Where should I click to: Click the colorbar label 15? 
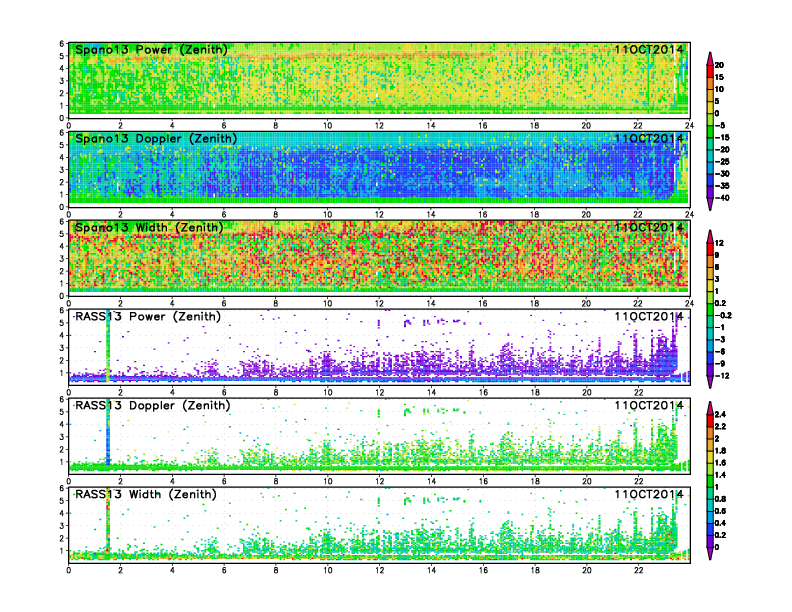[x=719, y=77]
